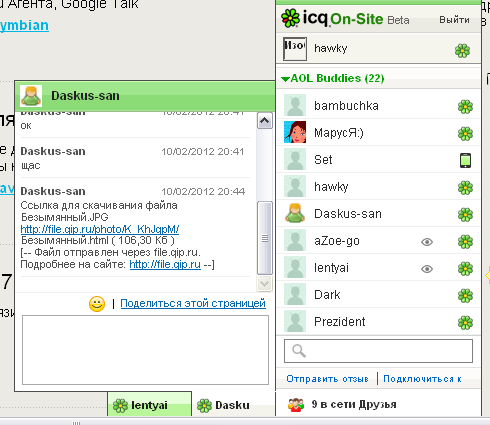This screenshot has height=425, width=490.
Task: Click Set's mobile phone status icon
Action: tap(466, 160)
